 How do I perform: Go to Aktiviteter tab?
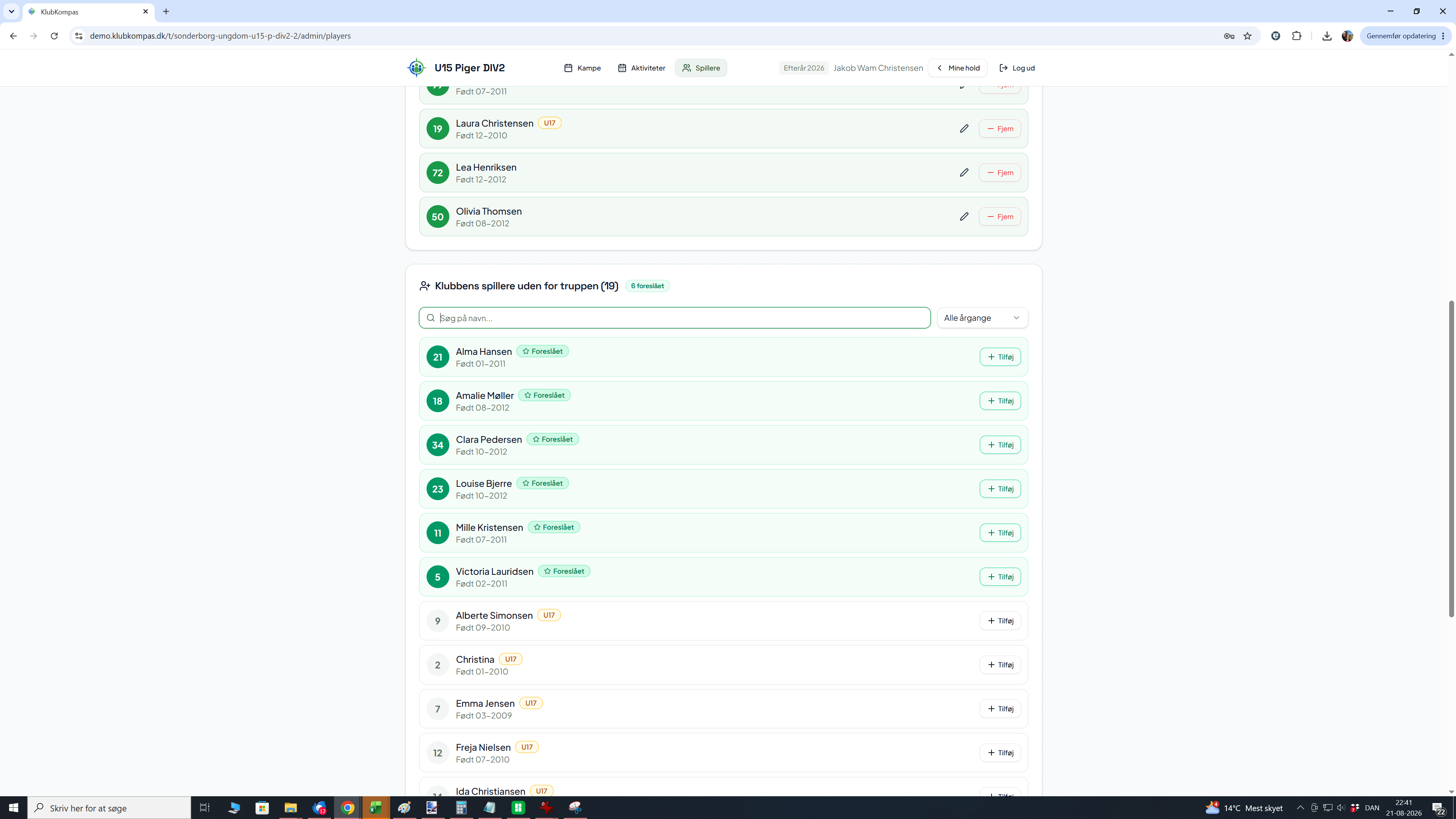(642, 68)
